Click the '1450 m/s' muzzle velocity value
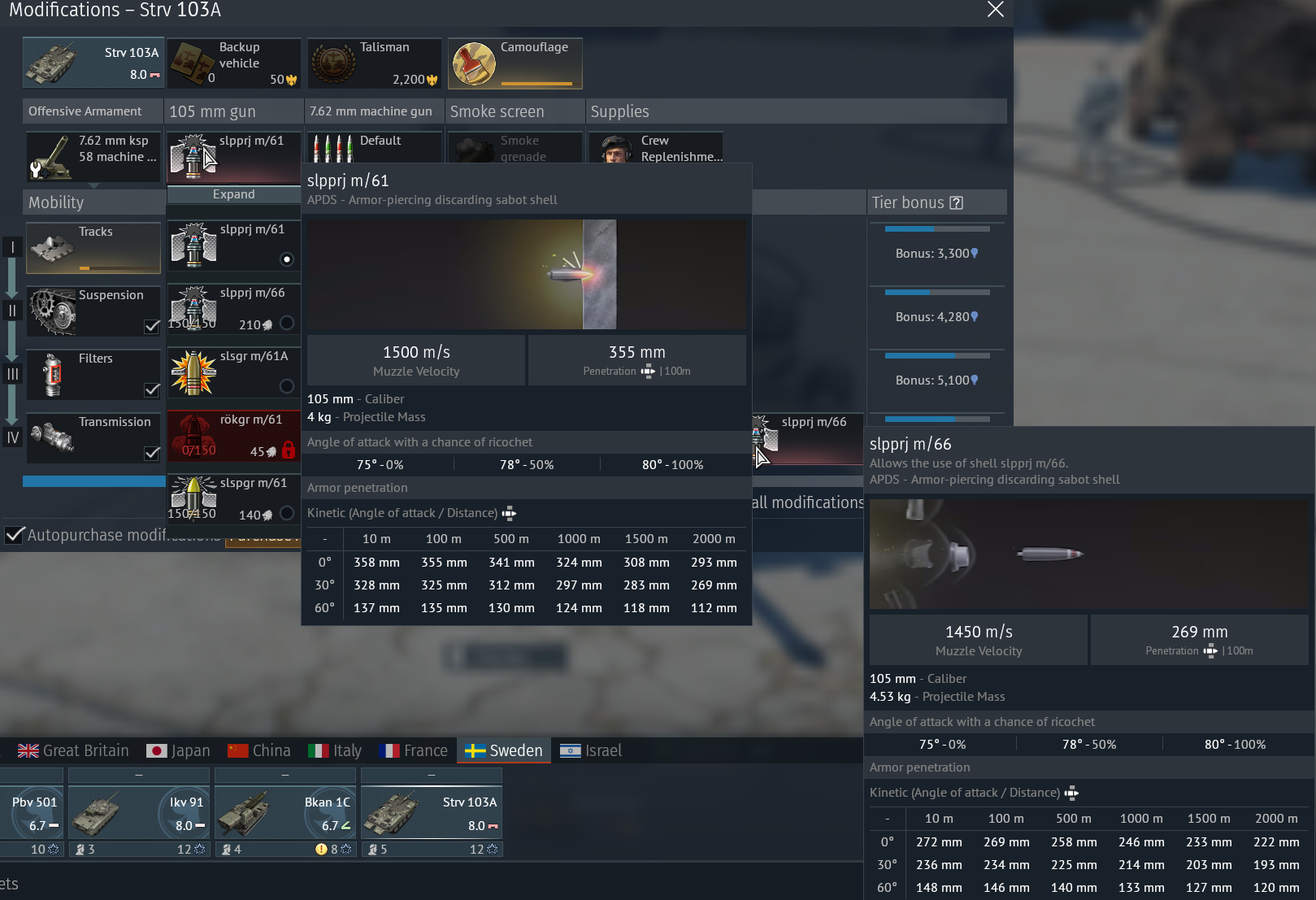 tap(979, 632)
